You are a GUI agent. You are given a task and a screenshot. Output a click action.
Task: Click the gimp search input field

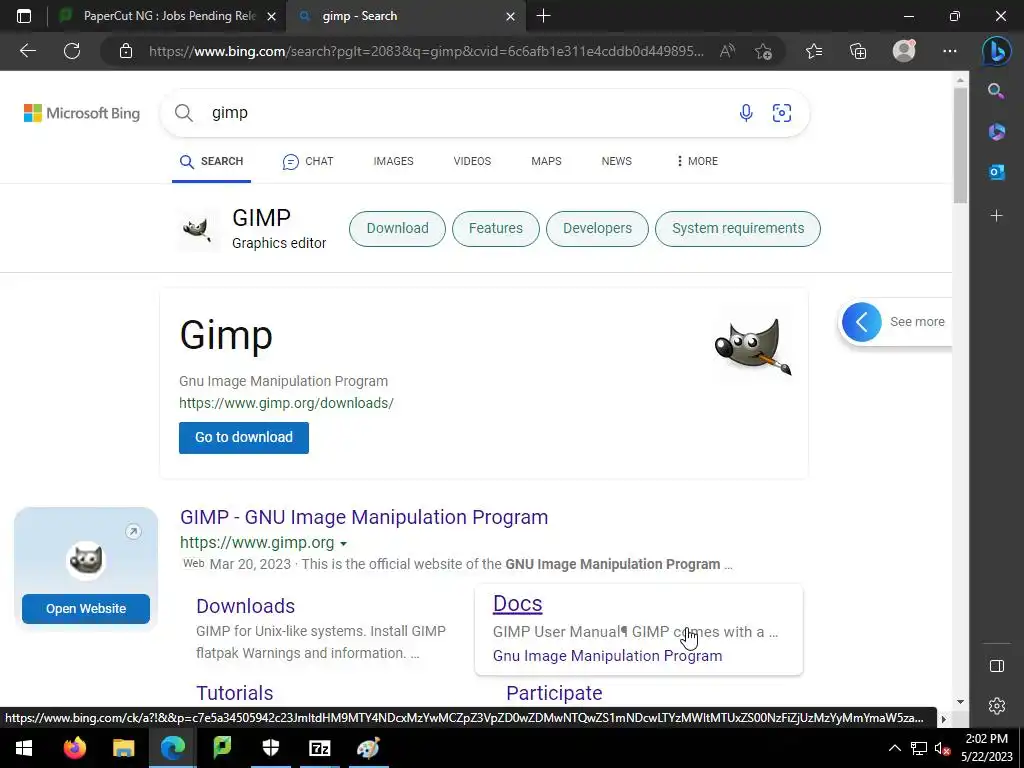pos(457,113)
